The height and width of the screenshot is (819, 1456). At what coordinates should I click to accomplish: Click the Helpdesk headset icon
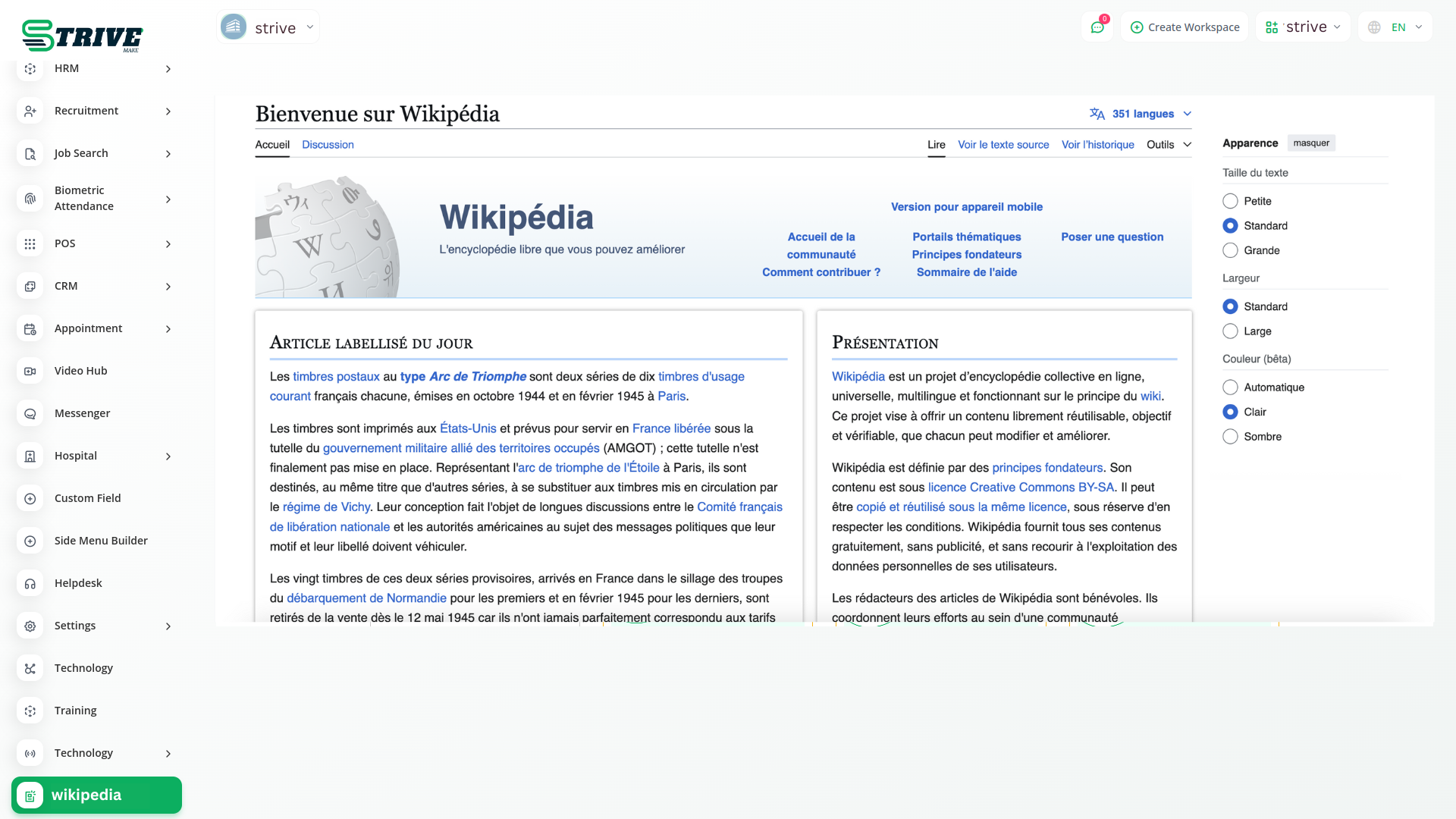(30, 583)
